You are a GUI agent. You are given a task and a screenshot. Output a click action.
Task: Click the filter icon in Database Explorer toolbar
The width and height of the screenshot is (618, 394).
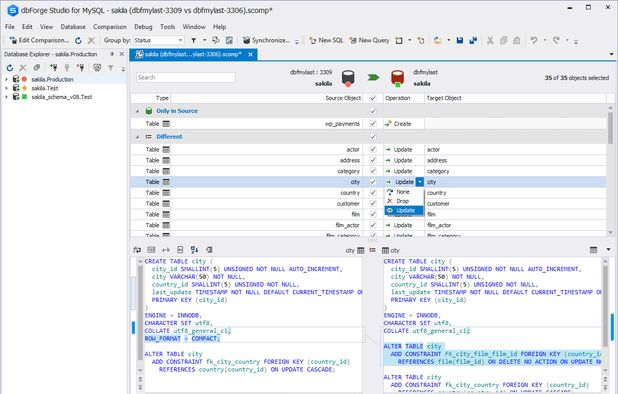click(x=111, y=68)
